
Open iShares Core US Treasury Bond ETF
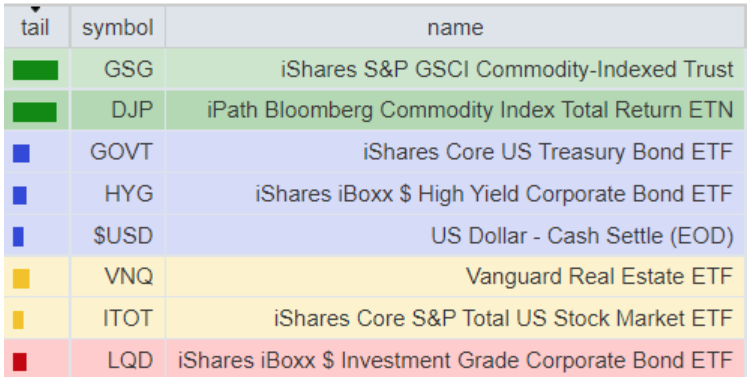pos(548,152)
